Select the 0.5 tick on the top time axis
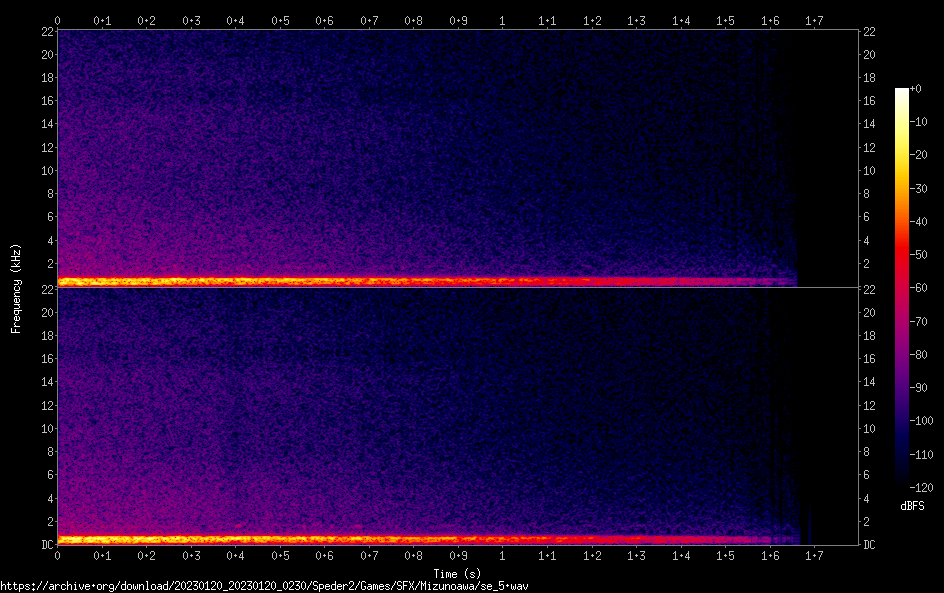944x593 pixels. tap(280, 20)
